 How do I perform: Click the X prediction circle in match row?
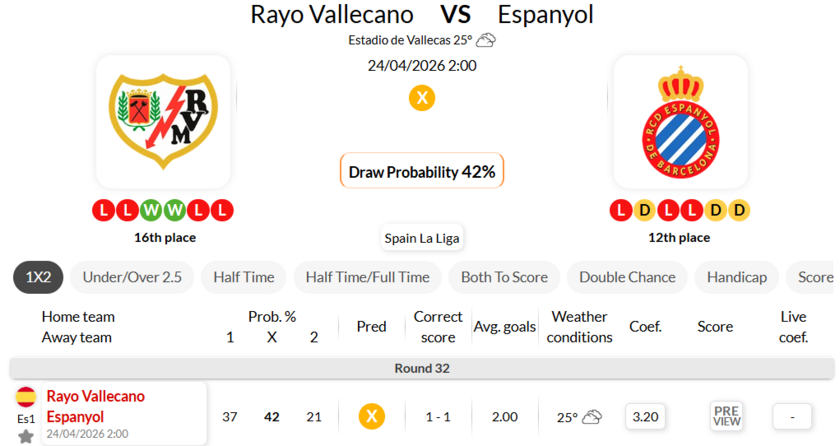click(371, 415)
